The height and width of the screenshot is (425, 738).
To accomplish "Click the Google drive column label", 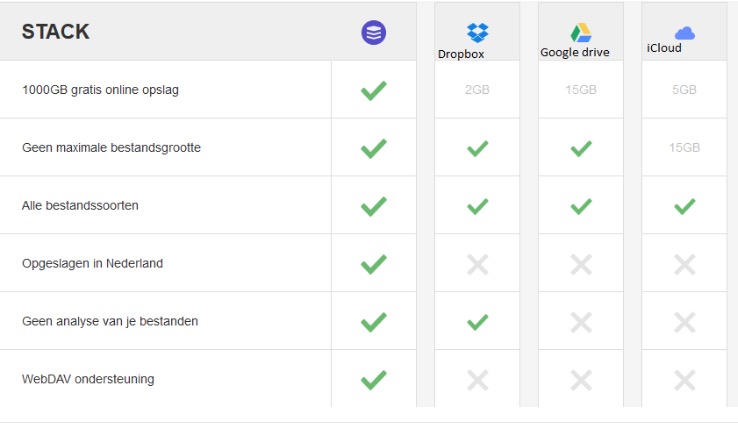I will [575, 52].
